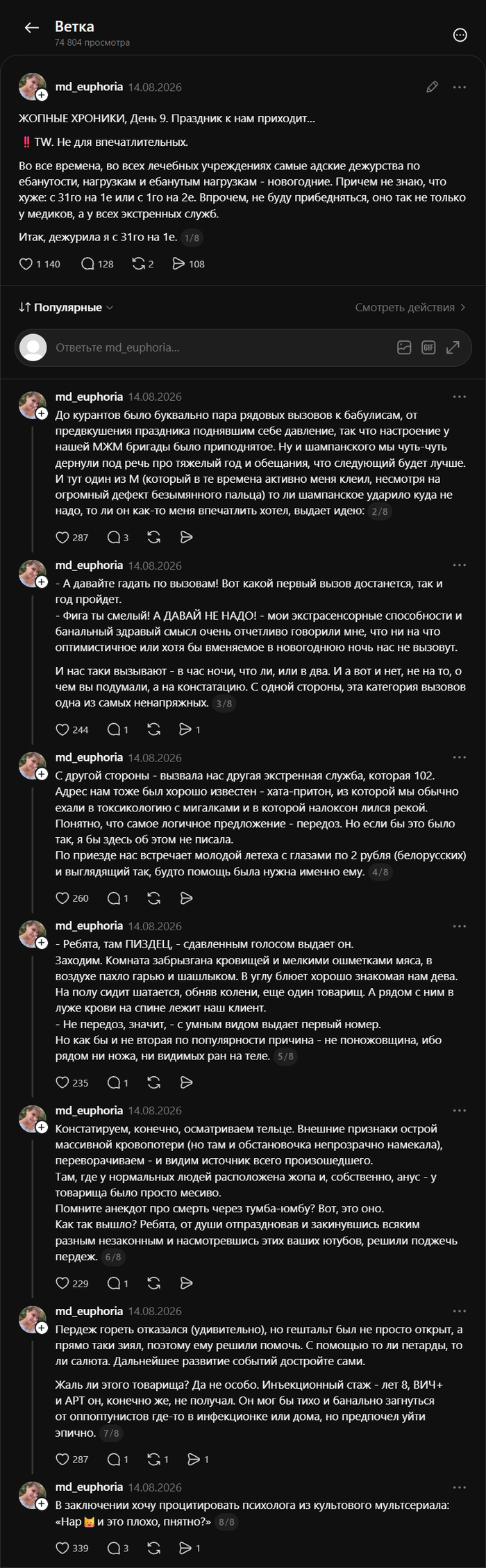Expand the reply box with the arrows icon
Image resolution: width=486 pixels, height=1568 pixels.
453,347
